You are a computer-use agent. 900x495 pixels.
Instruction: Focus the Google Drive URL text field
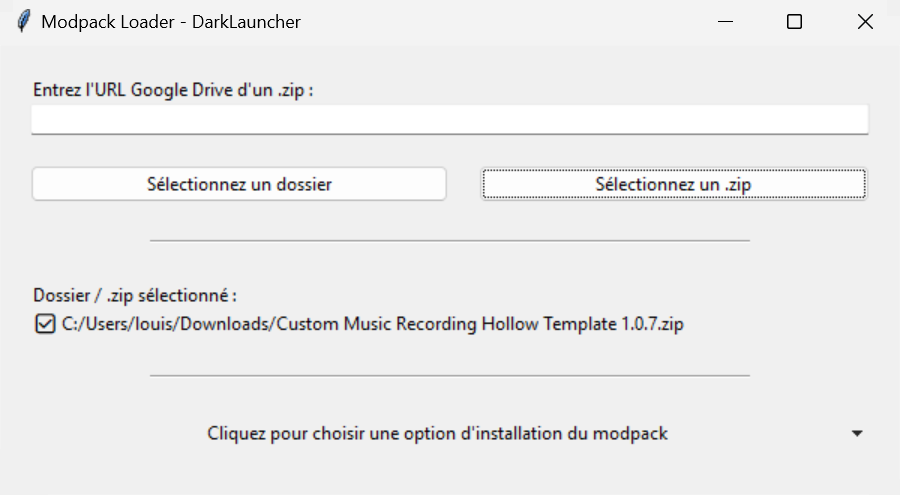(450, 120)
